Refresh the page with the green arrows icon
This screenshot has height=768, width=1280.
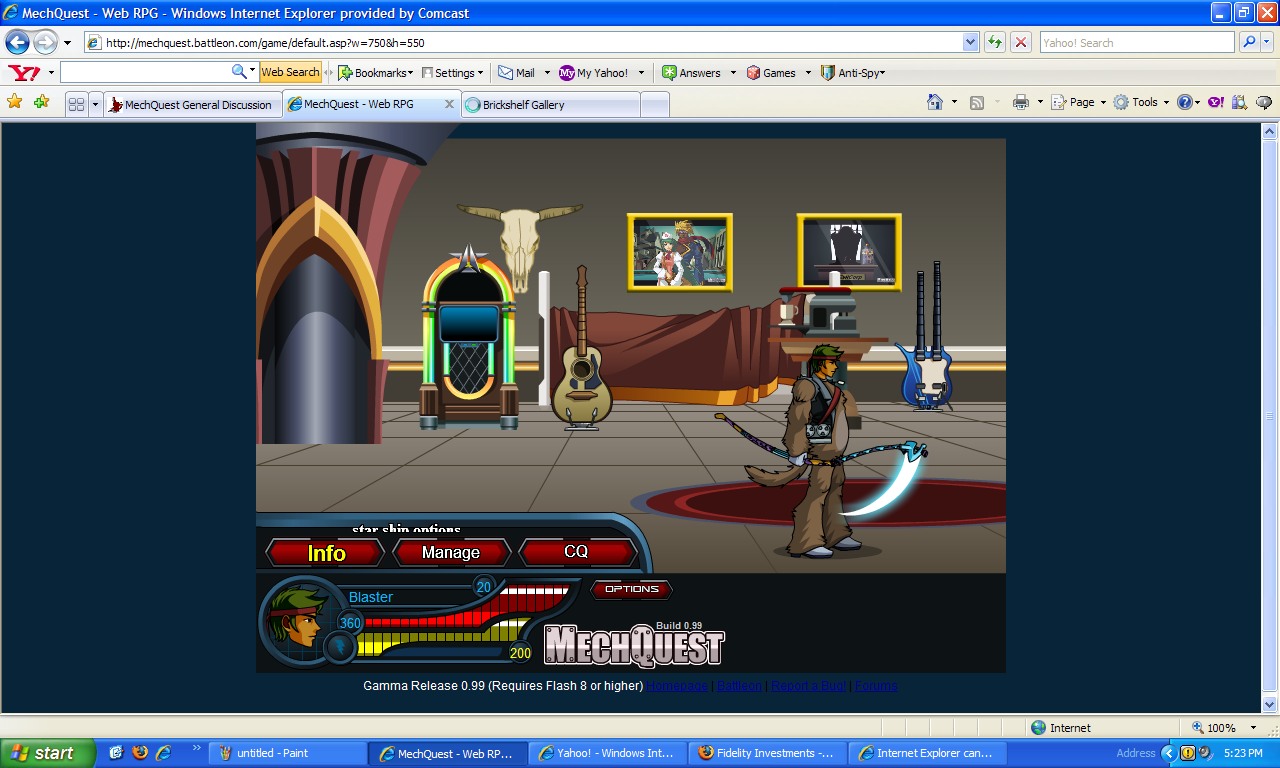[994, 42]
